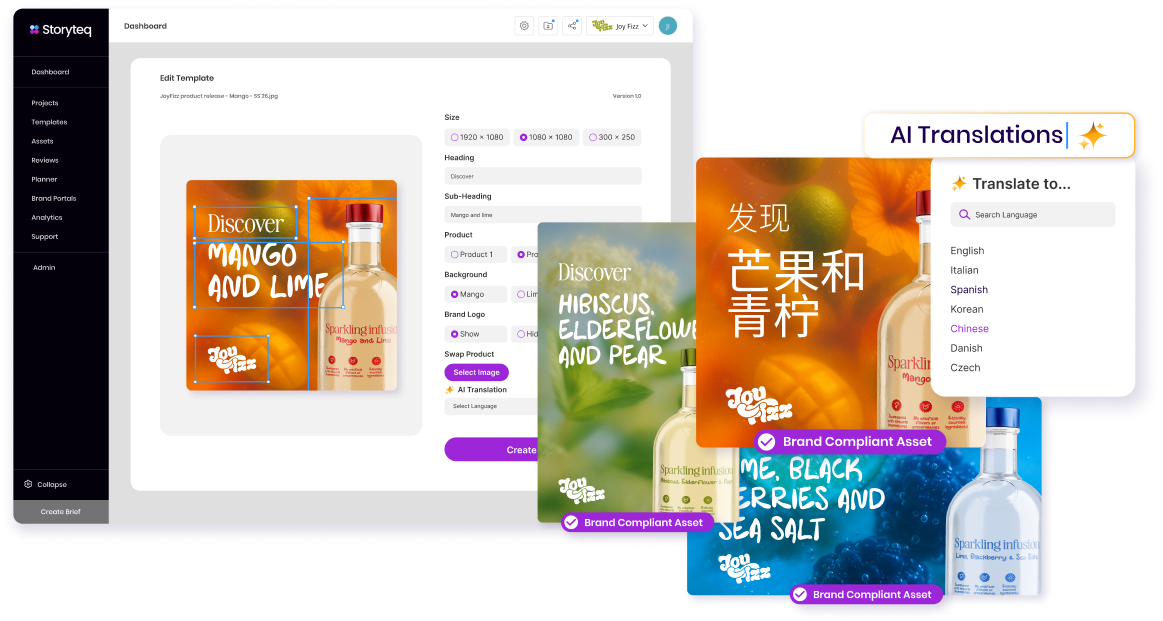The width and height of the screenshot is (1163, 621).
Task: Expand the Joy Fizz brand dropdown
Action: point(620,26)
